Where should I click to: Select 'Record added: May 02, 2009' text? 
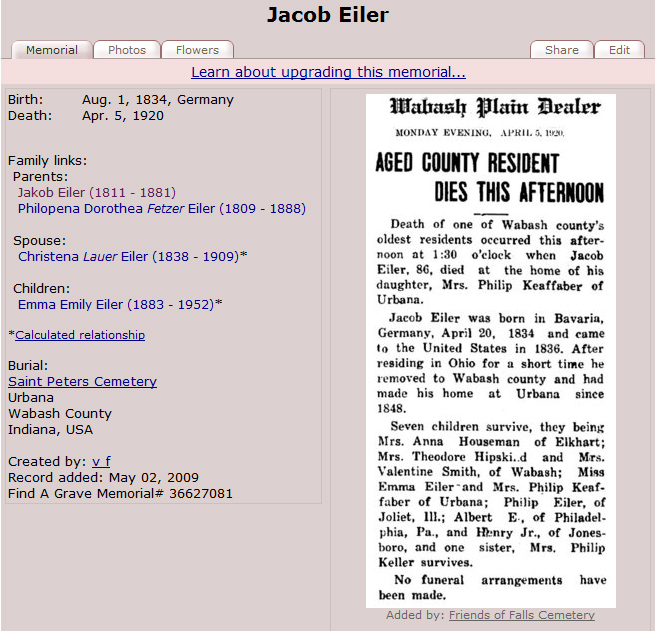103,477
